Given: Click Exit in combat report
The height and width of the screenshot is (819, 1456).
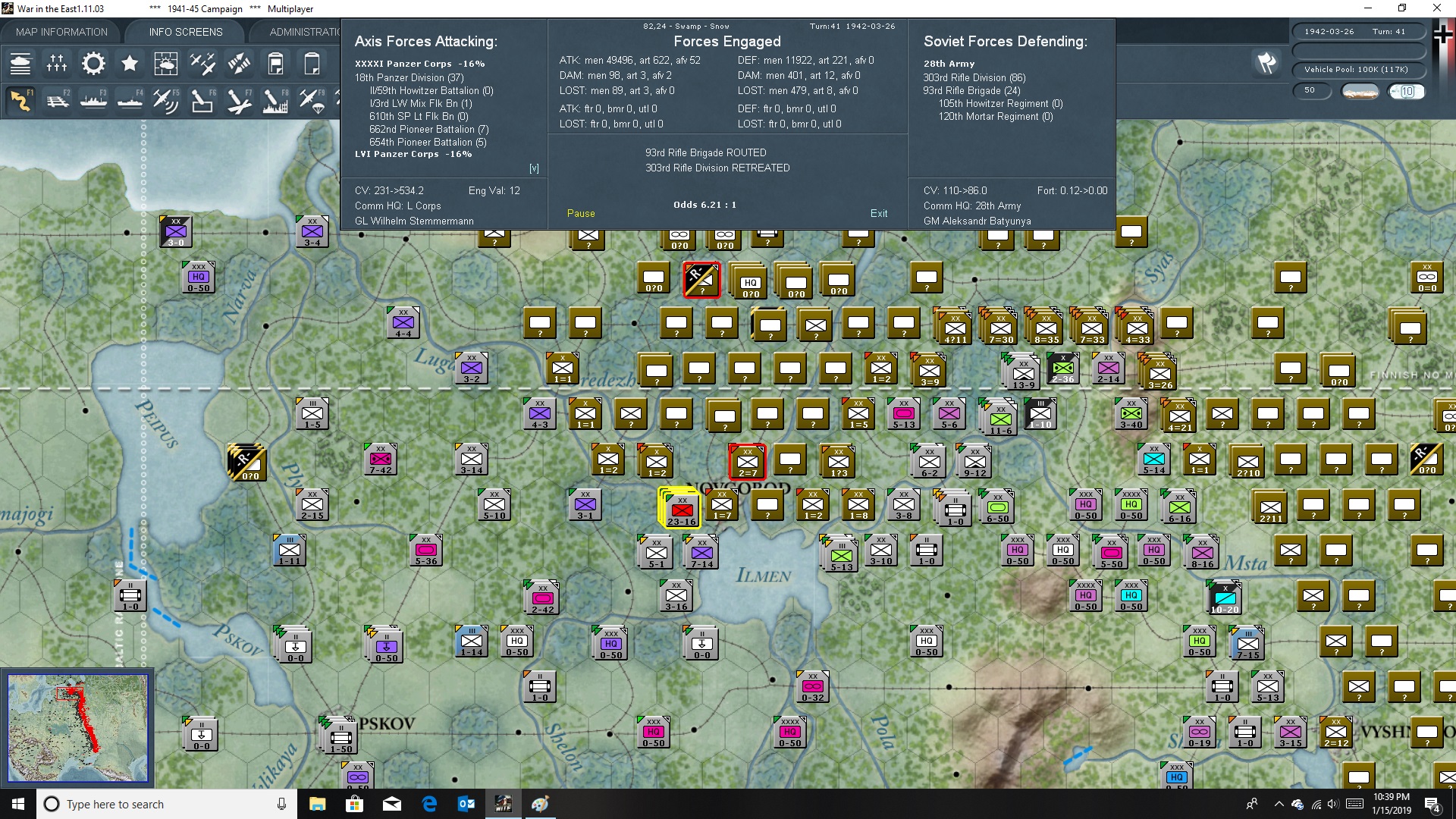Looking at the screenshot, I should tap(879, 213).
